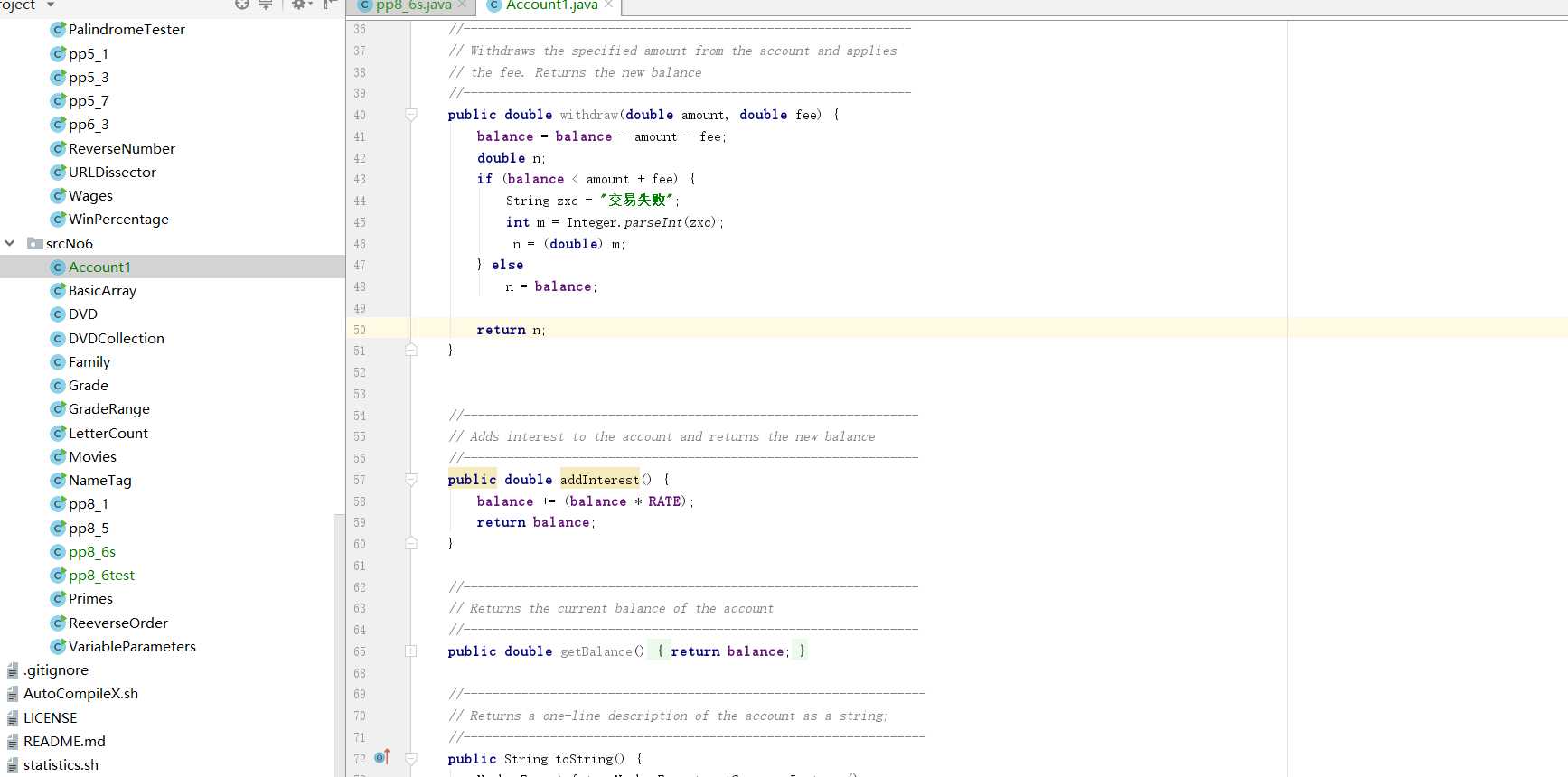Open WinPercentage class

coord(118,219)
